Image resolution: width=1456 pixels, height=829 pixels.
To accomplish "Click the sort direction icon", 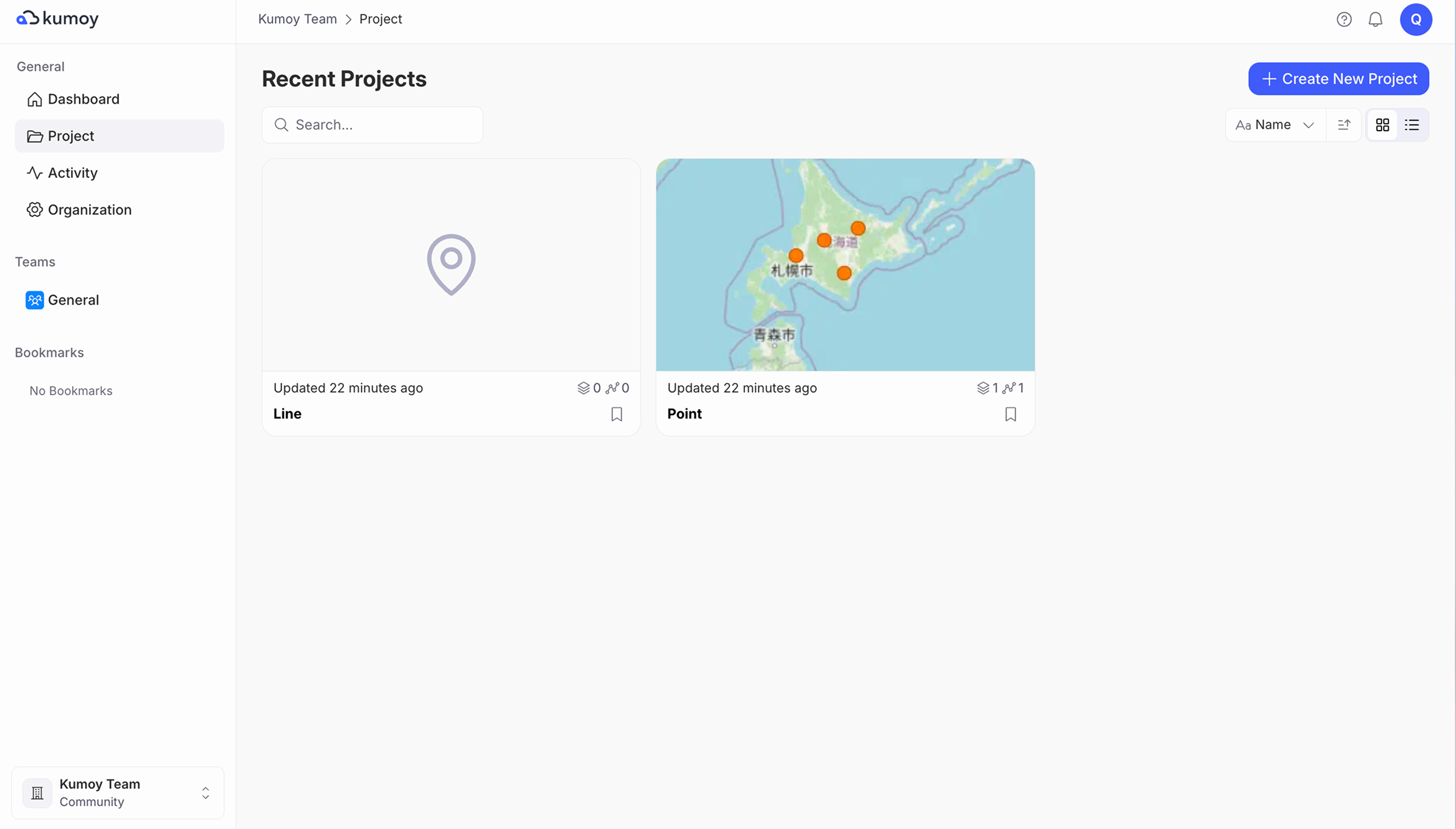I will [1344, 124].
